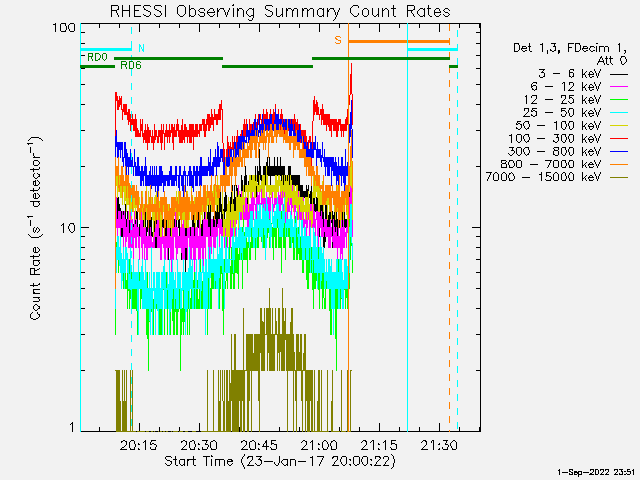Click the magenta legend line for 6-12 keV
Image resolution: width=640 pixels, height=480 pixels.
point(619,87)
